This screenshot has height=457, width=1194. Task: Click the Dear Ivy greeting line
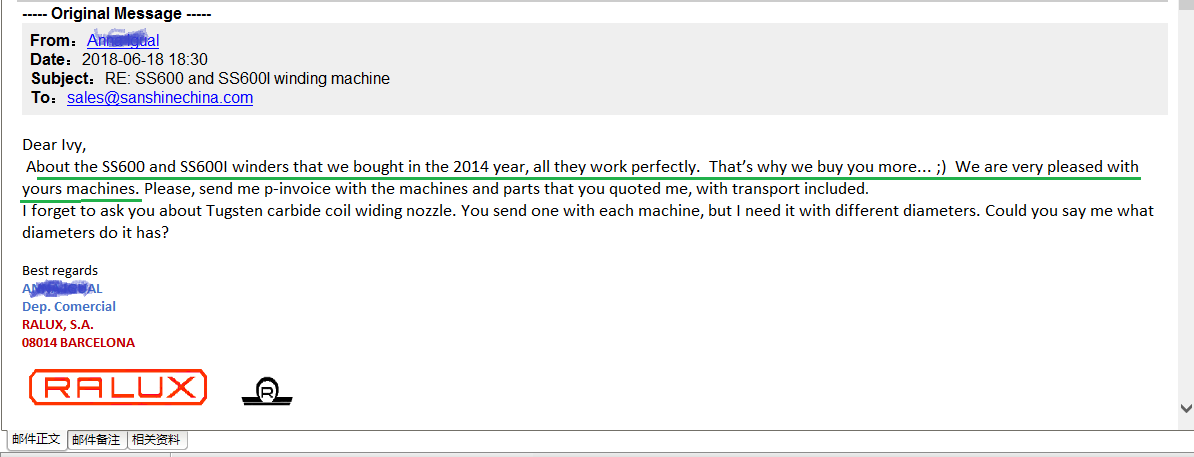(x=50, y=145)
